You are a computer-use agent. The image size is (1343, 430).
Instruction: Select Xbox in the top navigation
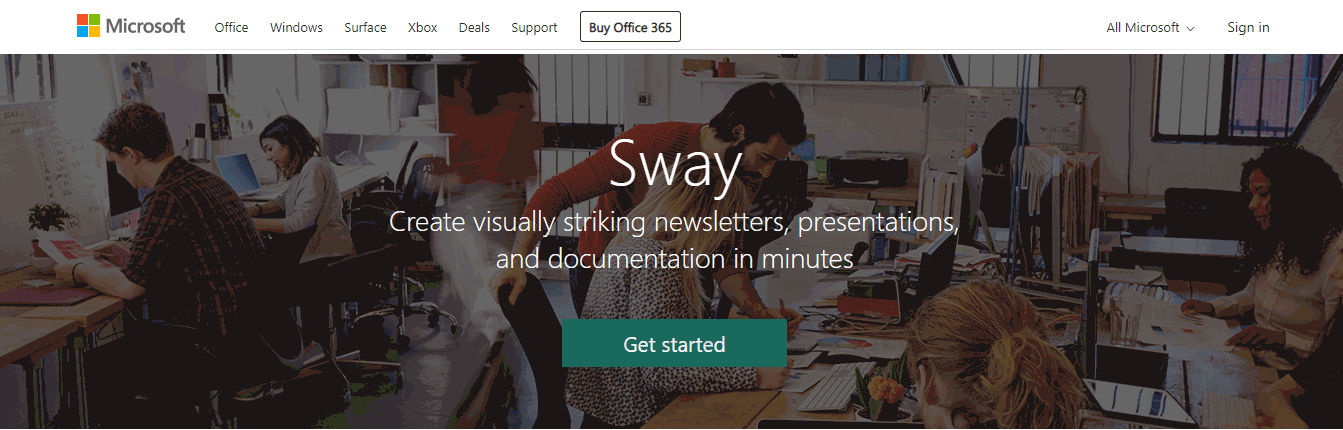423,27
